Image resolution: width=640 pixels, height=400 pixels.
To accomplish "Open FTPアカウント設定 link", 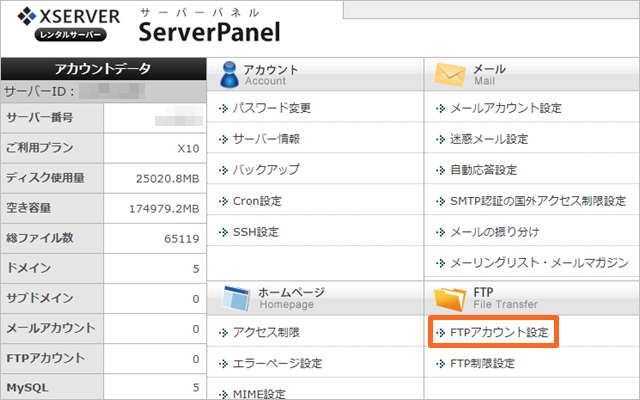I will pos(500,332).
